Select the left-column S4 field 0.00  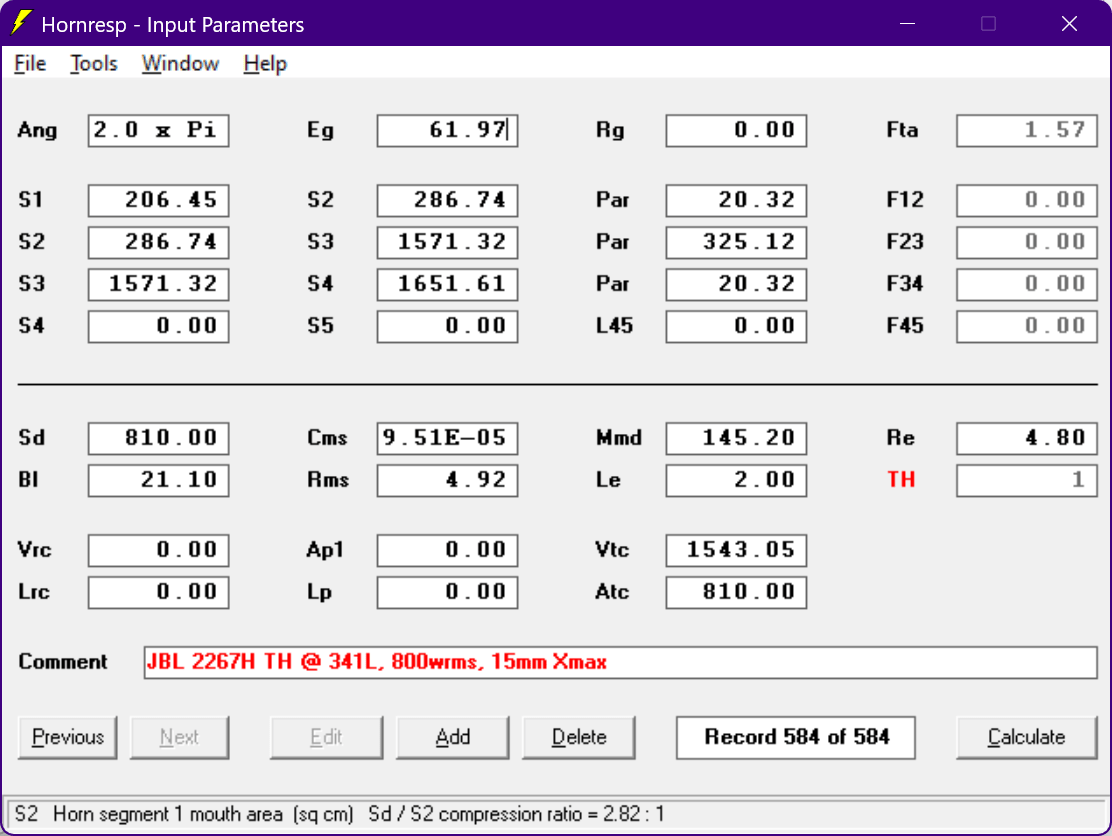point(158,326)
